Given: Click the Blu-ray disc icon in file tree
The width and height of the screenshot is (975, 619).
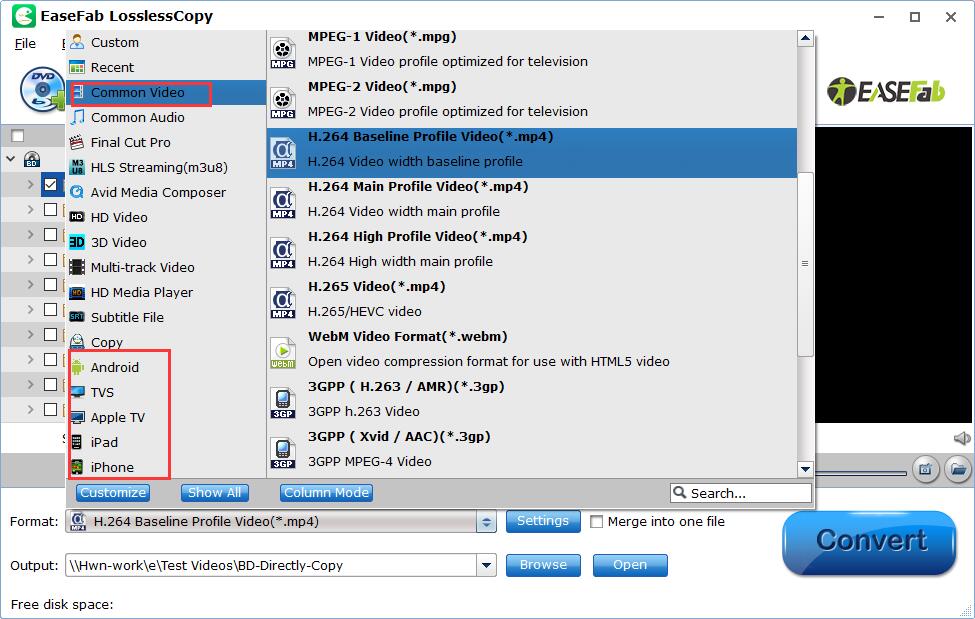Looking at the screenshot, I should click(32, 159).
